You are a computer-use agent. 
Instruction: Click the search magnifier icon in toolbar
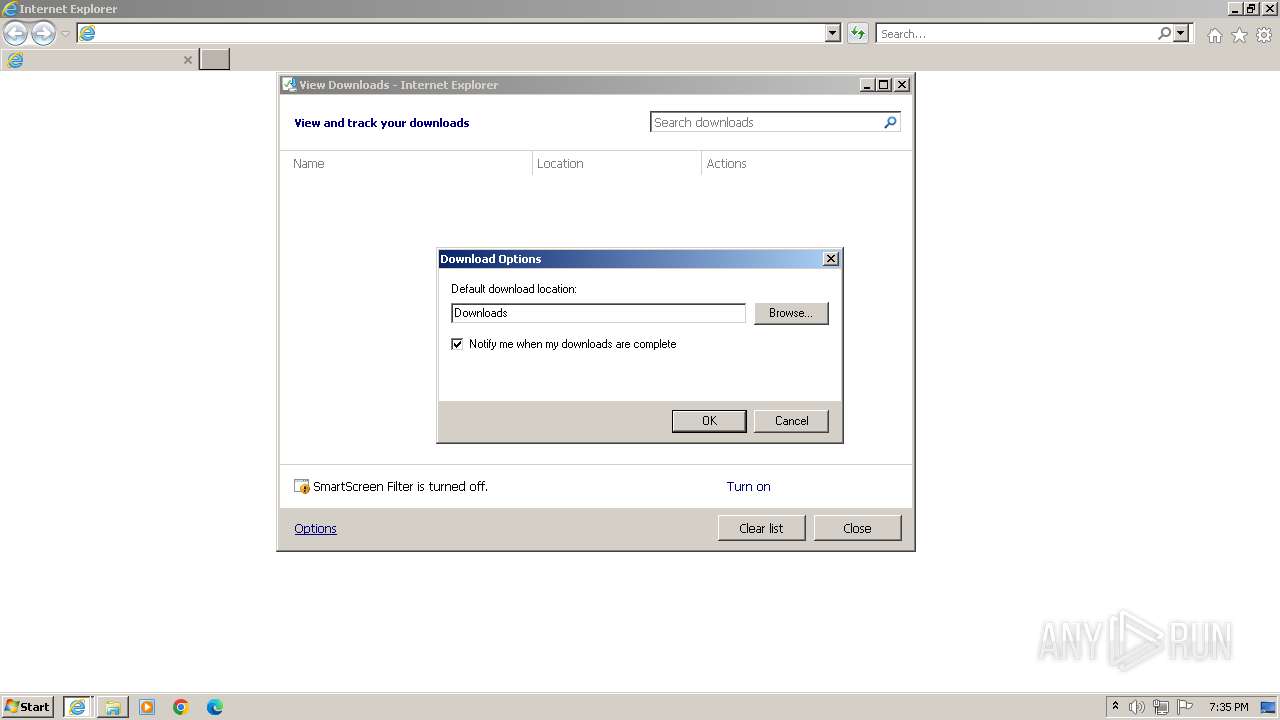(x=1164, y=33)
